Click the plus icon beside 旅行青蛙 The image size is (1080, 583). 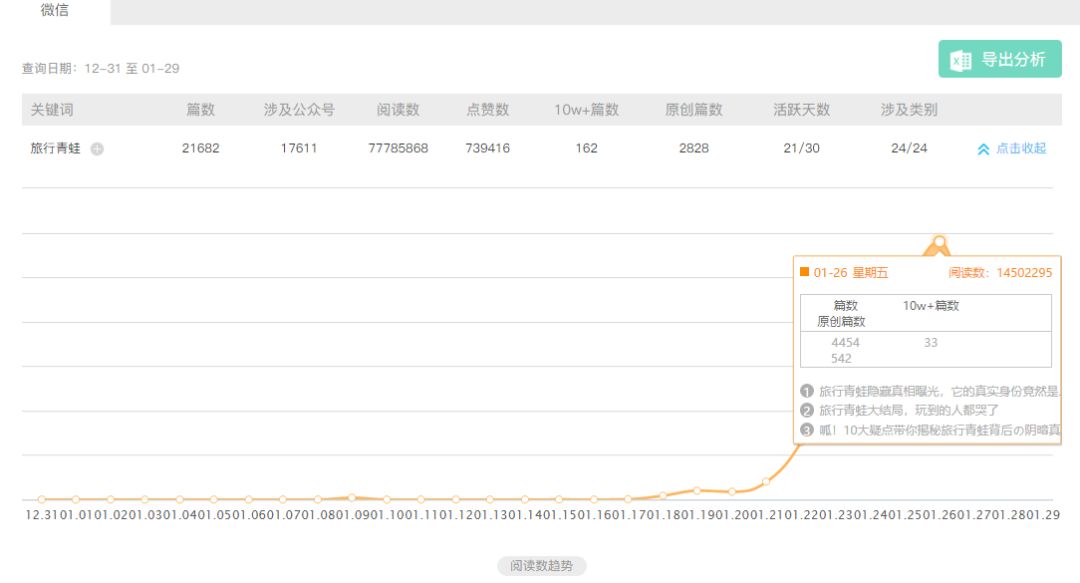pyautogui.click(x=97, y=149)
